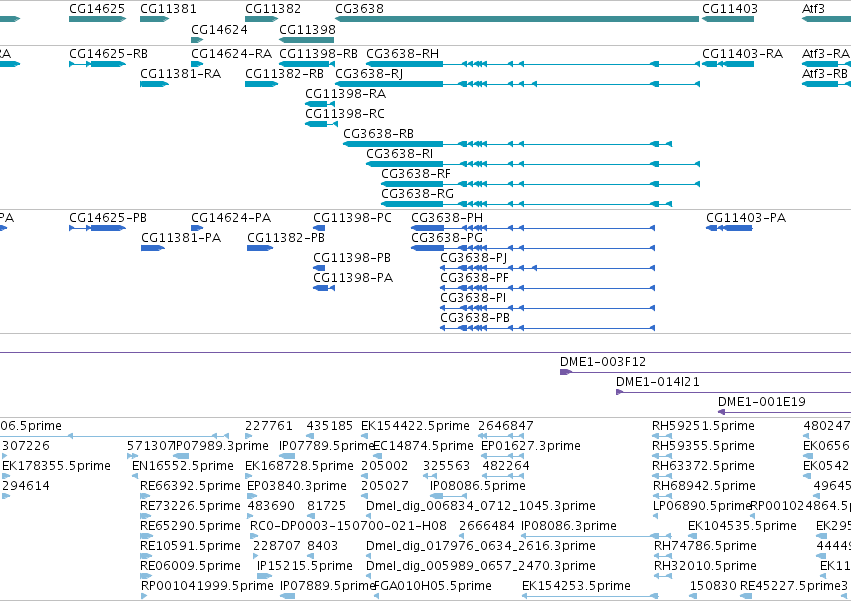The image size is (851, 601).
Task: Click protein CG14625-PB label
Action: [x=108, y=218]
